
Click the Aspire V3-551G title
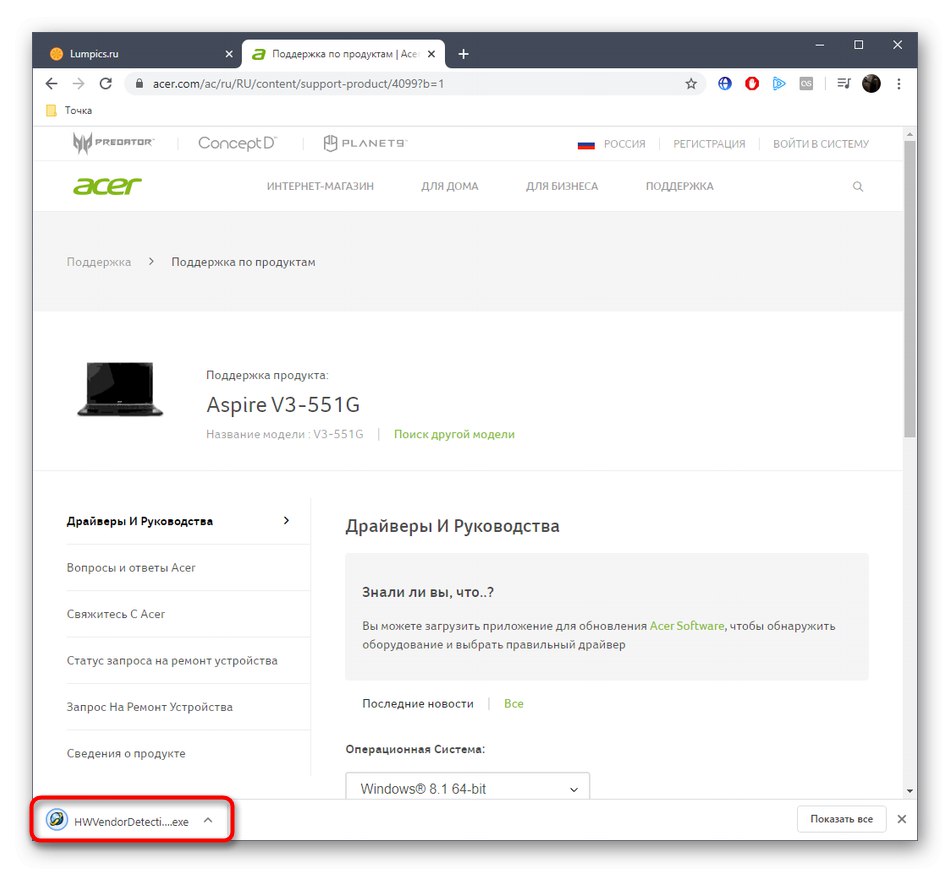coord(283,404)
